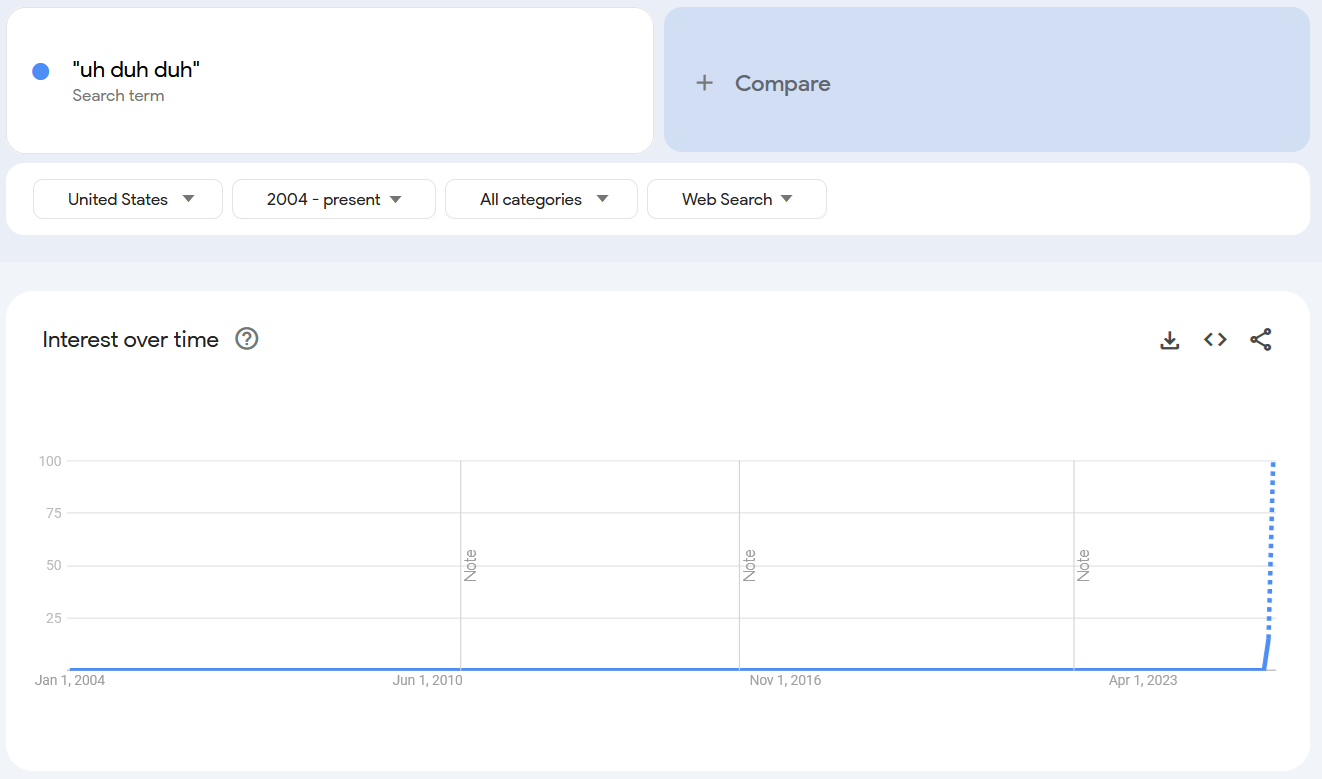
Task: Open the United States region dropdown
Action: [128, 199]
